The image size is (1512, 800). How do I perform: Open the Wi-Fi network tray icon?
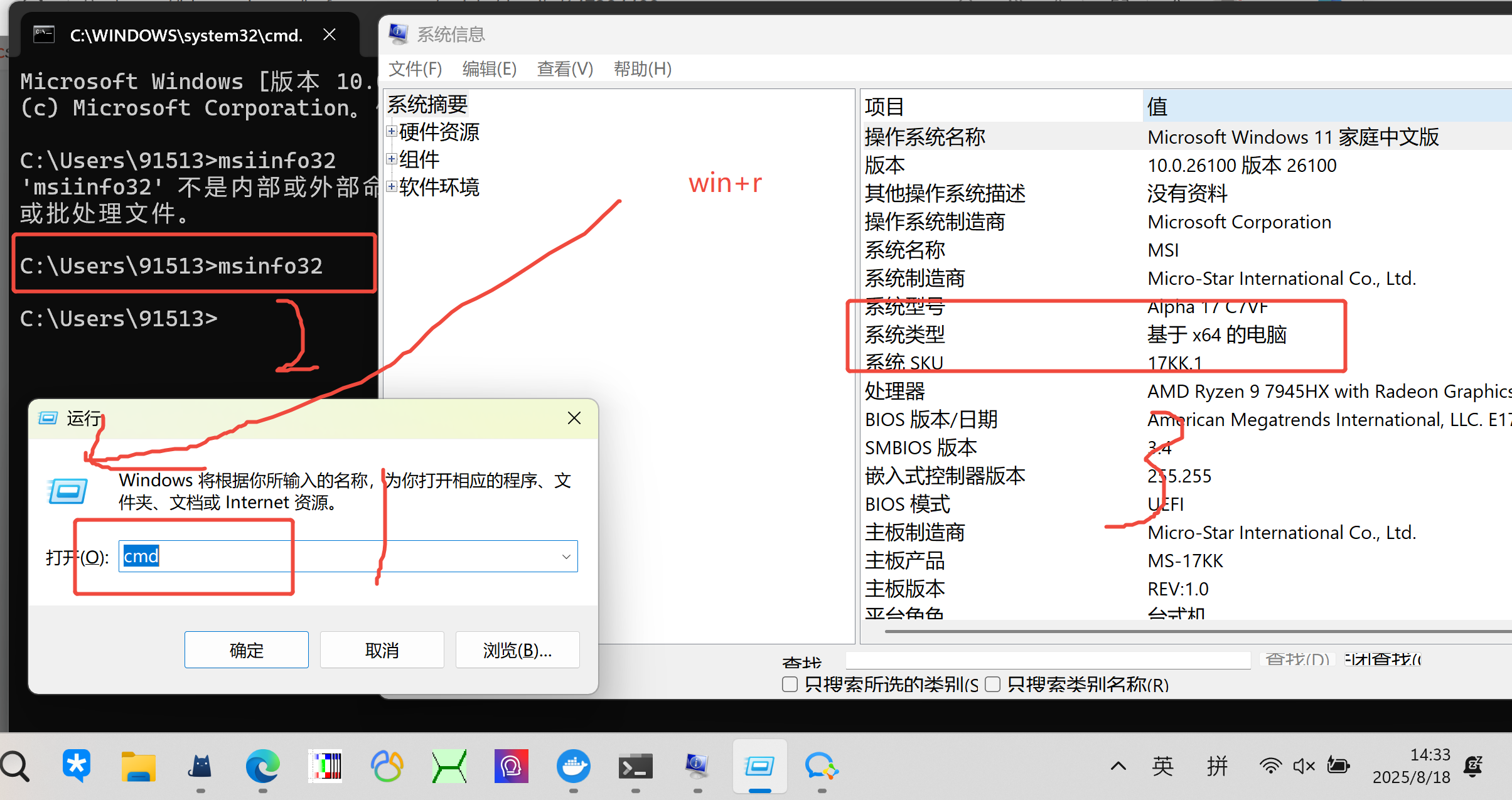pyautogui.click(x=1270, y=766)
